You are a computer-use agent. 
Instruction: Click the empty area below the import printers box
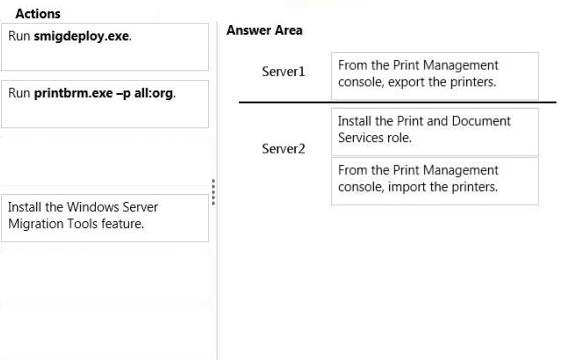pos(435,280)
